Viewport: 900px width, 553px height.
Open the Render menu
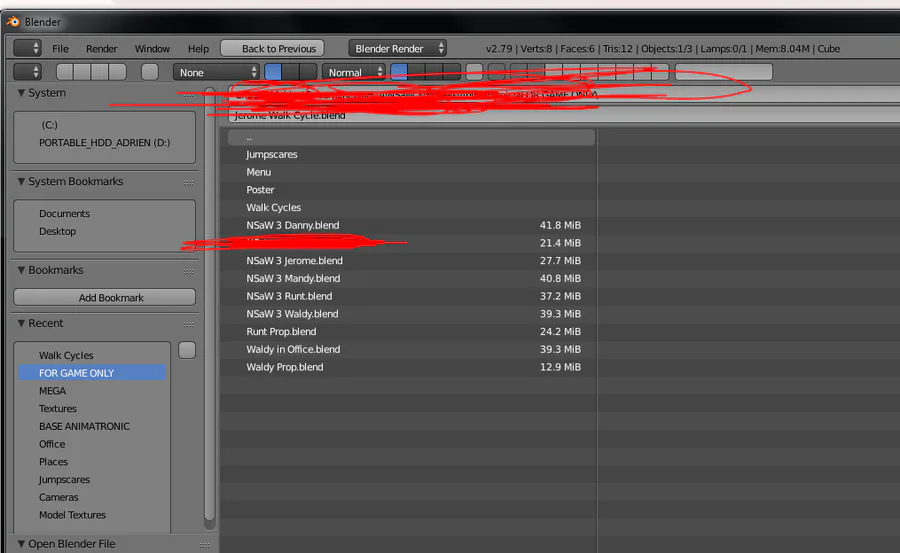(102, 49)
